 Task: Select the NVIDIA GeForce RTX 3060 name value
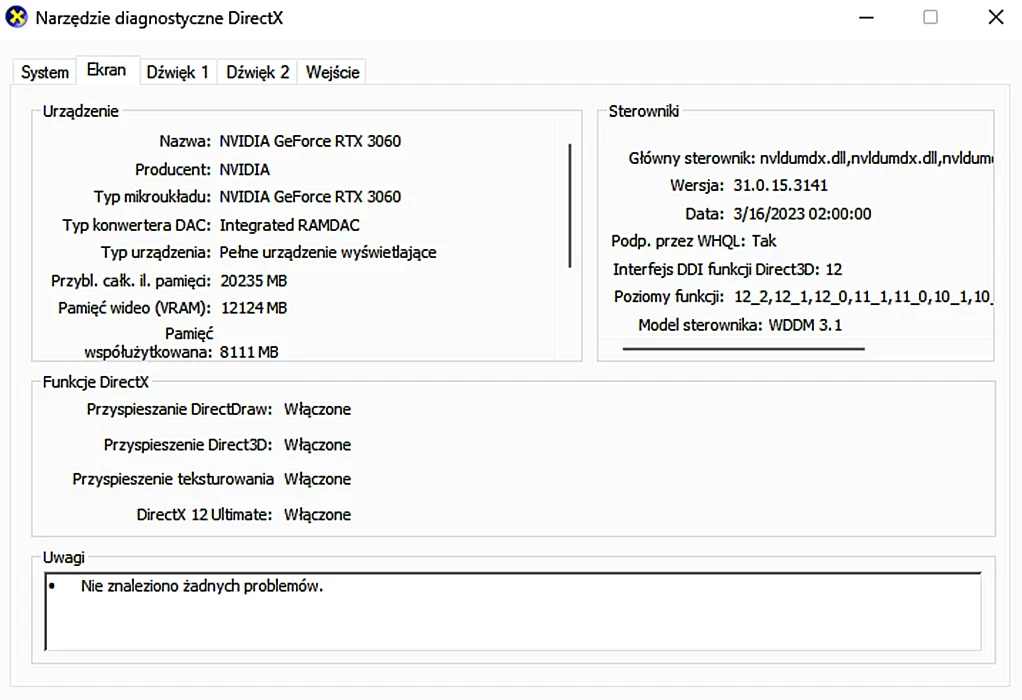pyautogui.click(x=310, y=141)
